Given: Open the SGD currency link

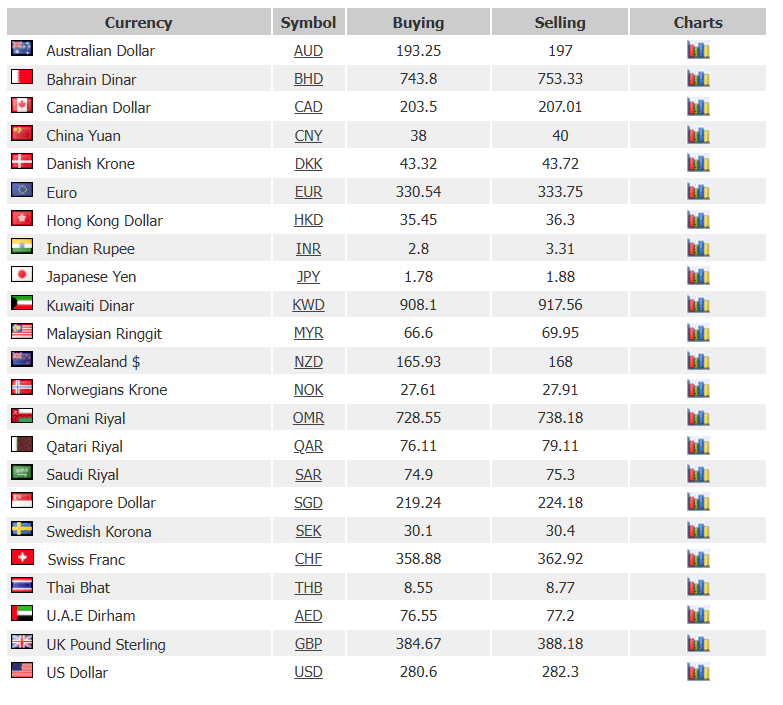Looking at the screenshot, I should [308, 503].
